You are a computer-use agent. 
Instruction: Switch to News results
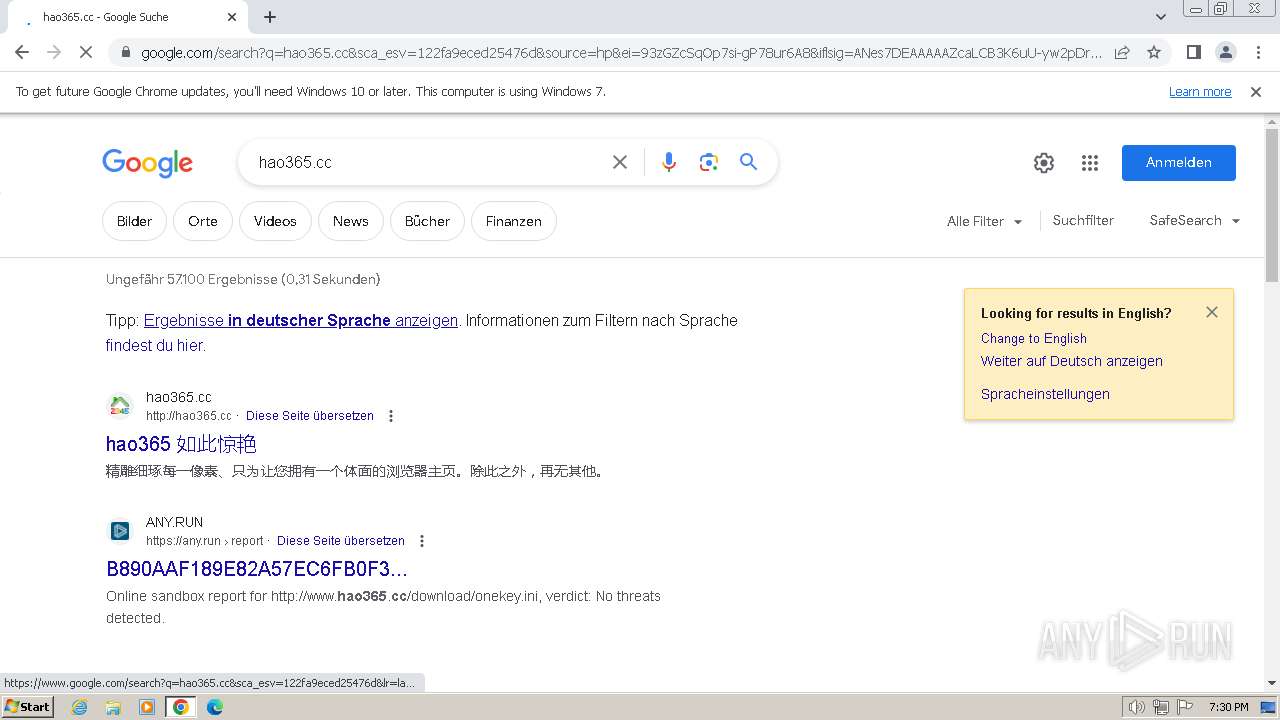351,221
